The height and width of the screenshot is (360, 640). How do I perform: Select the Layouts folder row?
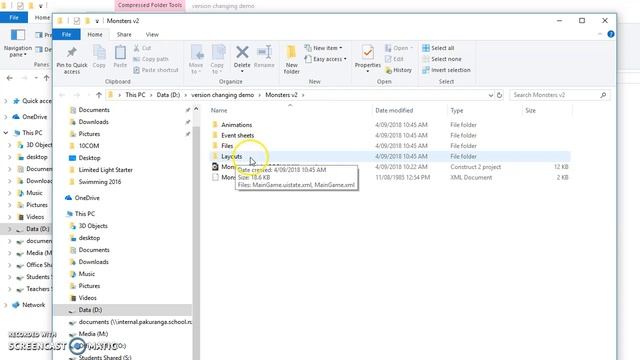pyautogui.click(x=390, y=156)
